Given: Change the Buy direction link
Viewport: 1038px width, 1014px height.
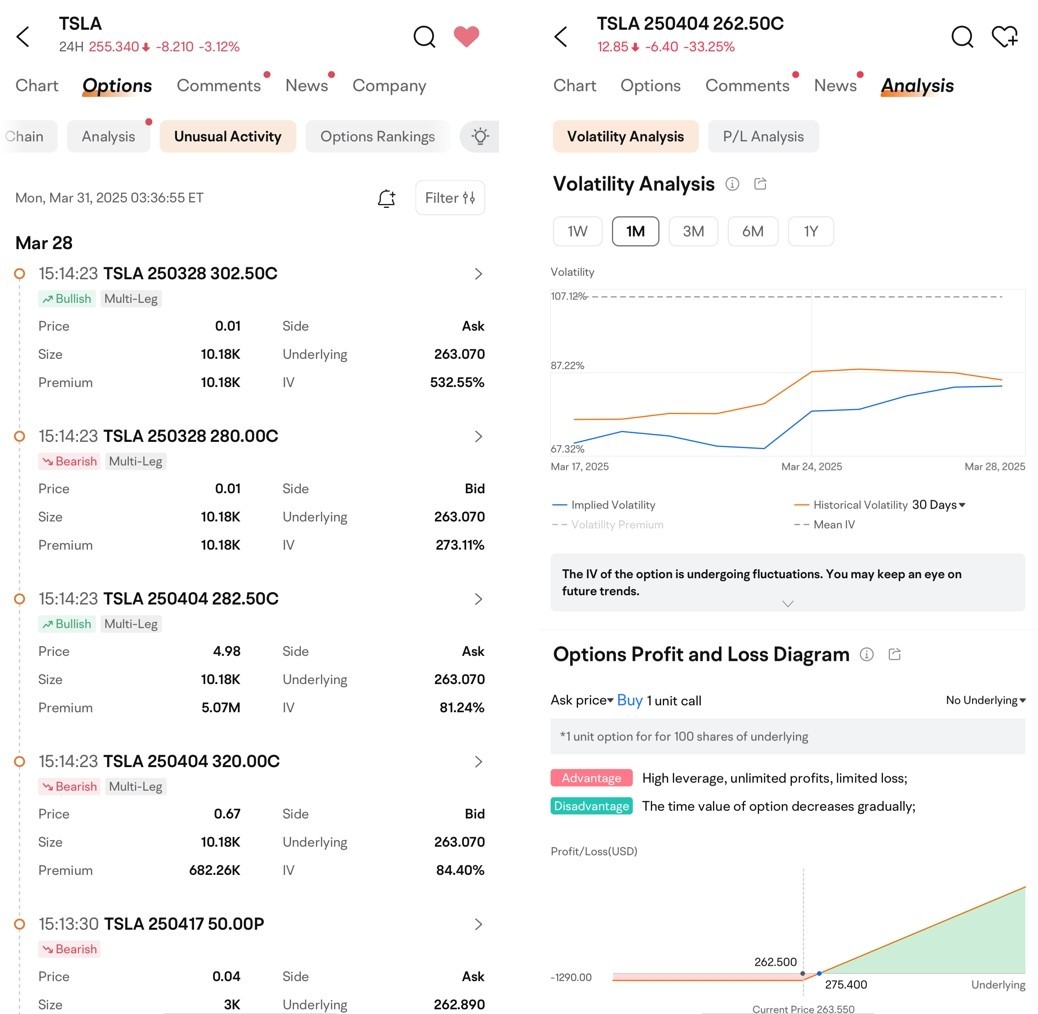Looking at the screenshot, I should coord(630,700).
